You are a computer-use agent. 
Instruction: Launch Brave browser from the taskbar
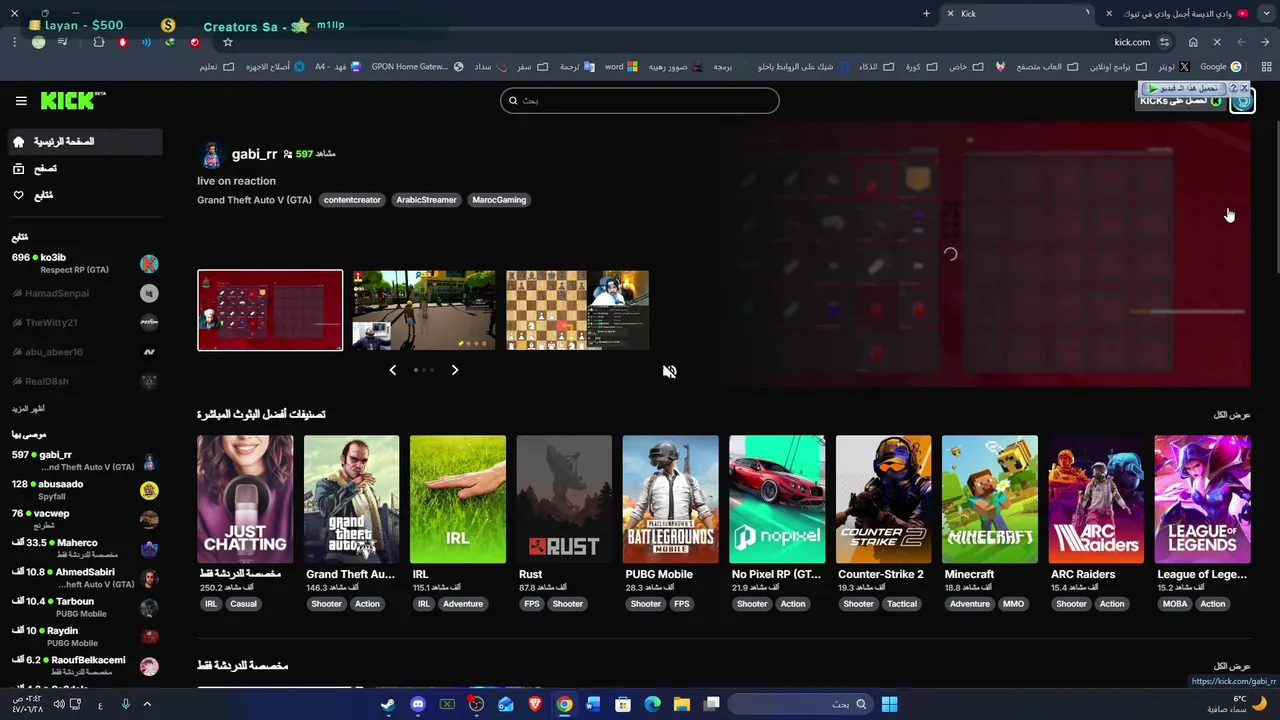(x=535, y=704)
